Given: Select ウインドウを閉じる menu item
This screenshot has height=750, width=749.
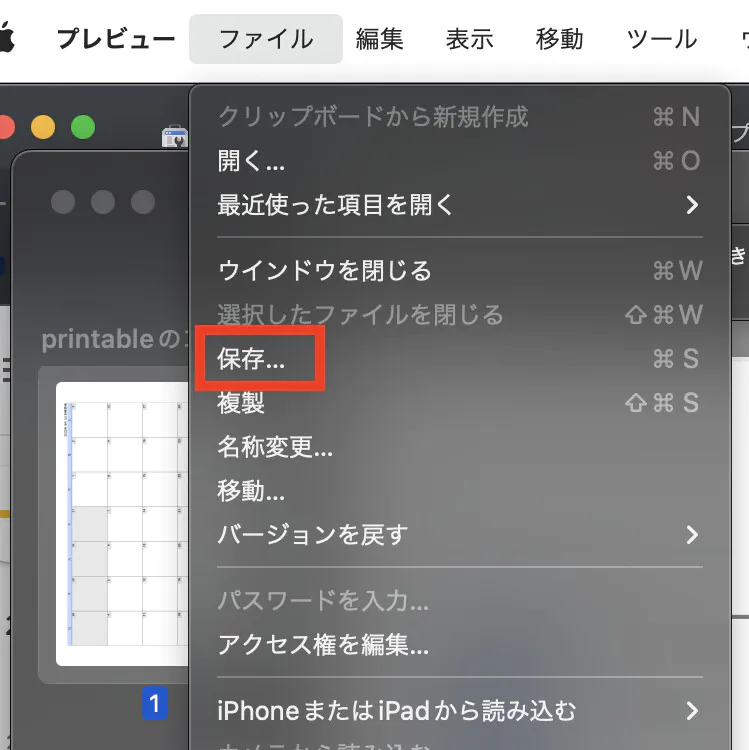Looking at the screenshot, I should click(x=324, y=270).
